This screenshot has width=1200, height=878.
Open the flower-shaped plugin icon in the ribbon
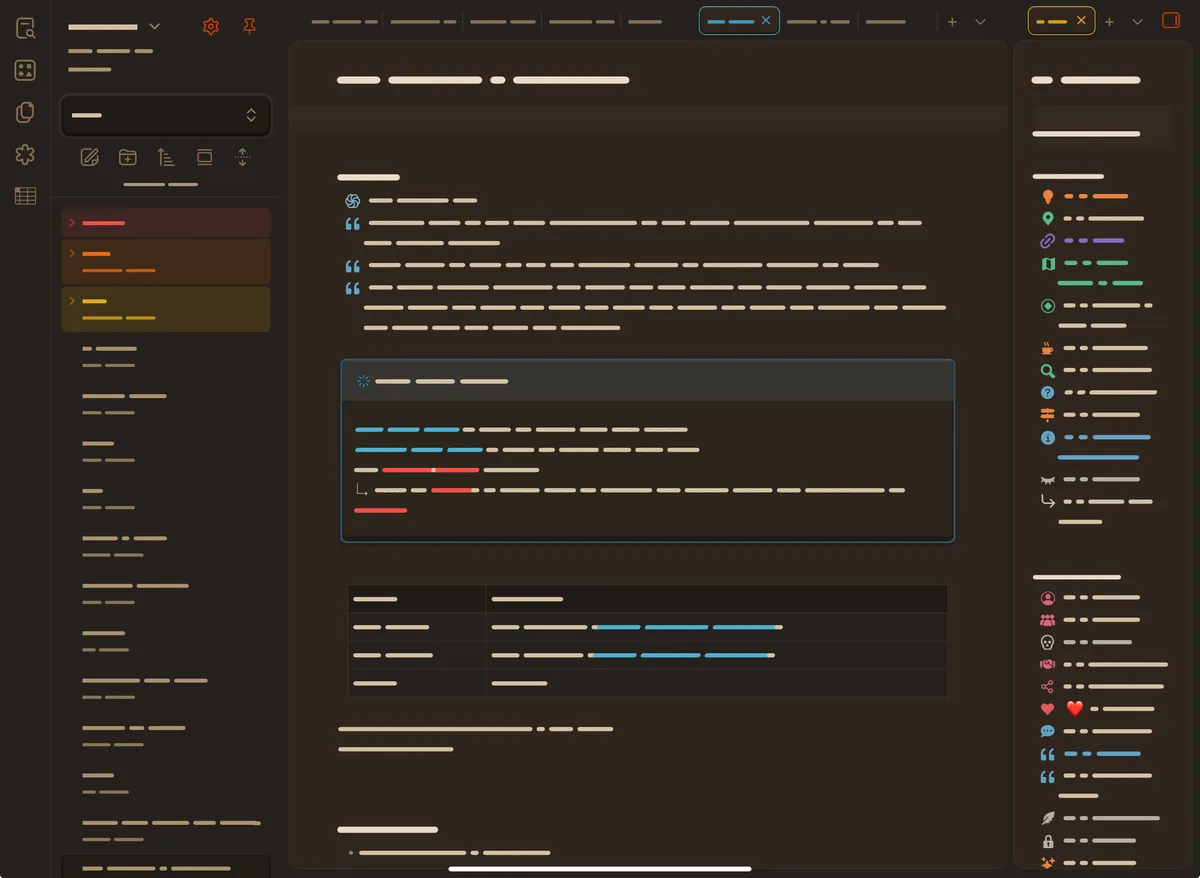tap(25, 154)
